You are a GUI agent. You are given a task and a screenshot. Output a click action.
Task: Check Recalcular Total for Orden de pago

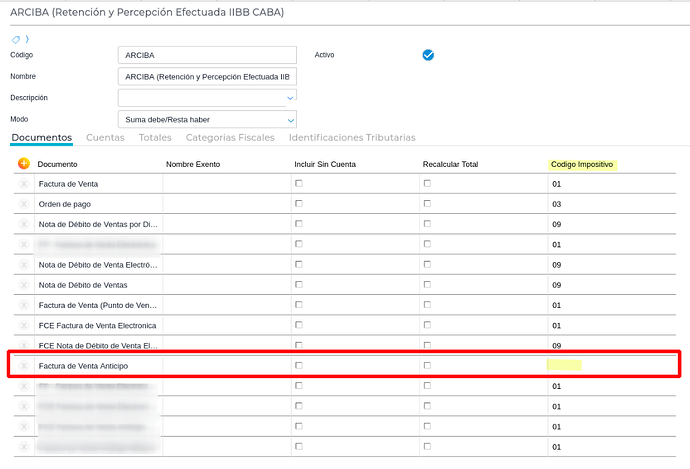pos(427,204)
